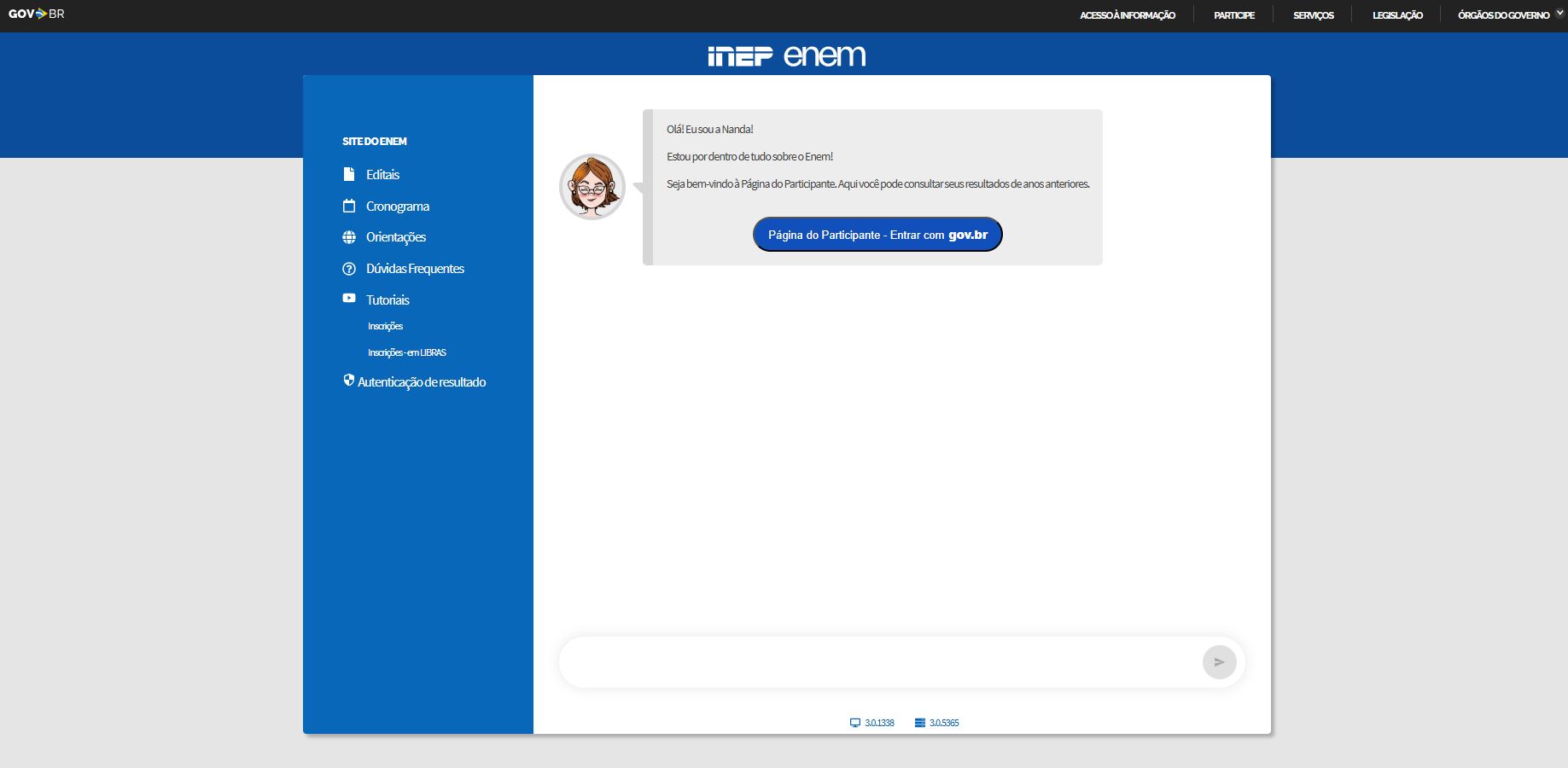Click Página do Participante gov.br button

tap(877, 235)
